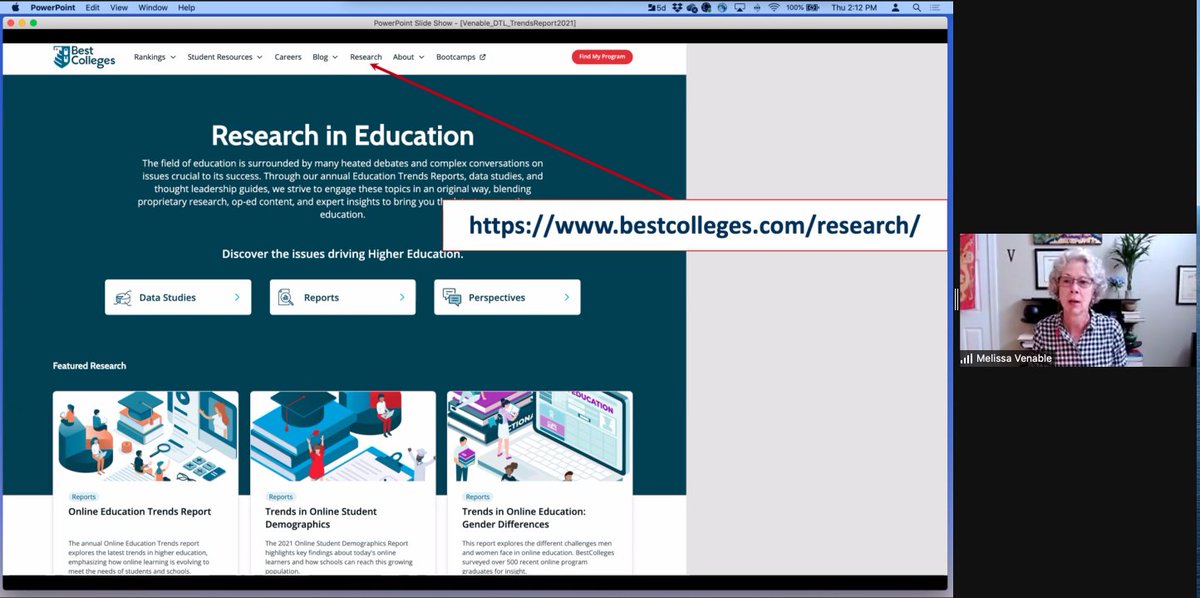
Task: Open Online Education Trends Report thumbnail
Action: click(146, 436)
